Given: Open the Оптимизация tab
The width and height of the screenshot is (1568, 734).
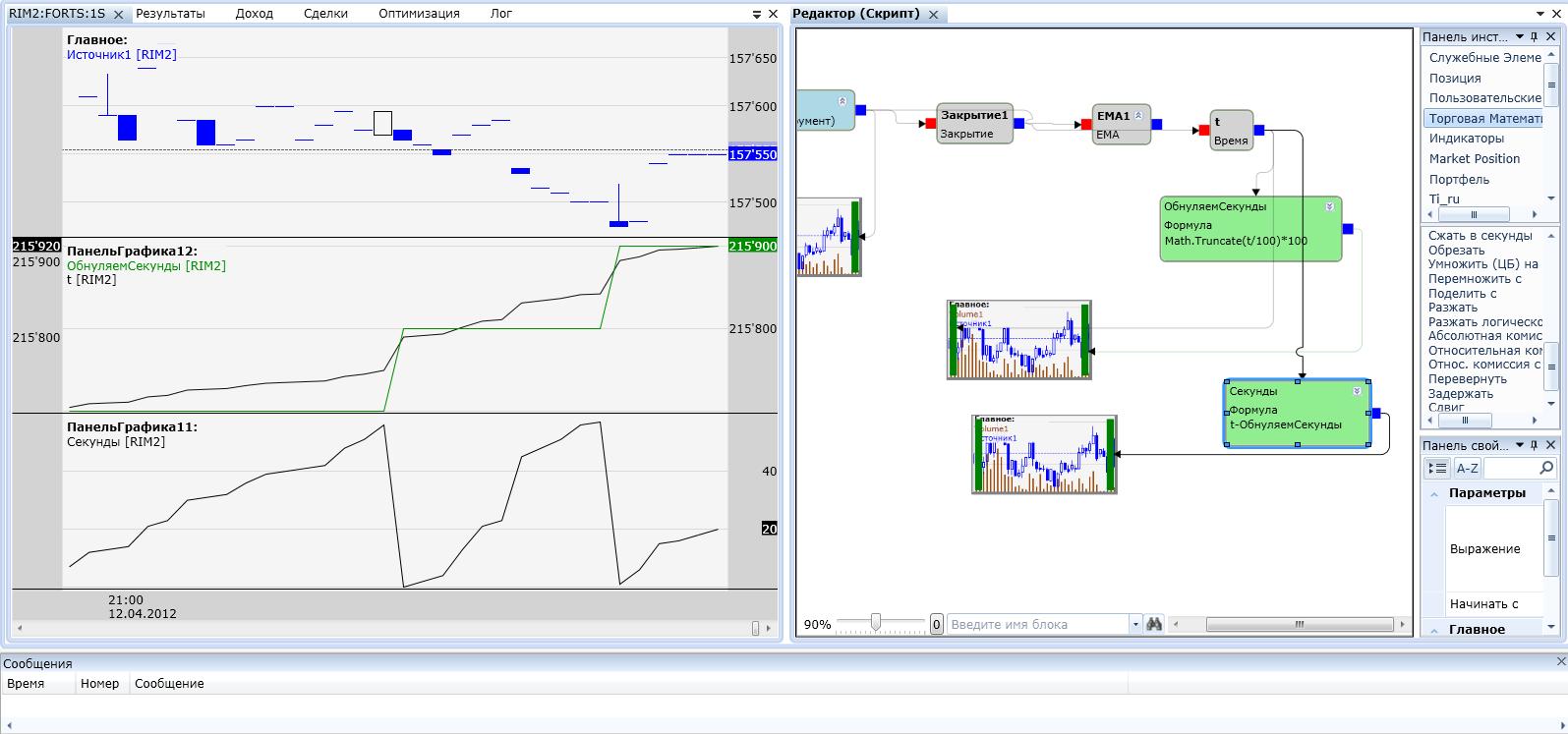Looking at the screenshot, I should [419, 14].
